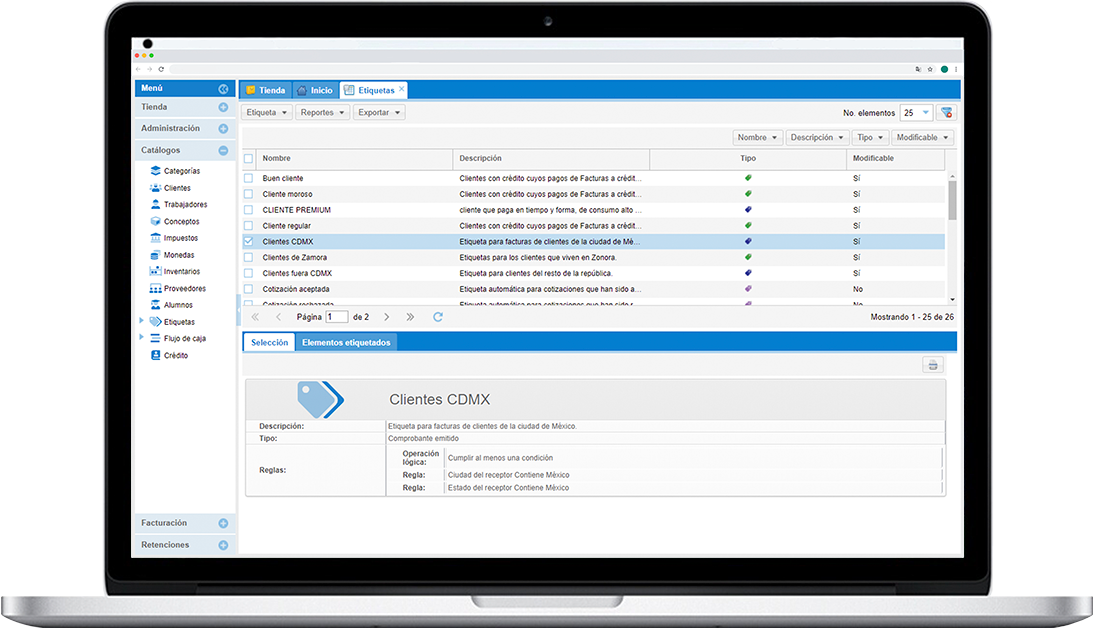
Task: Expand the Facturación menu section
Action: [x=223, y=523]
